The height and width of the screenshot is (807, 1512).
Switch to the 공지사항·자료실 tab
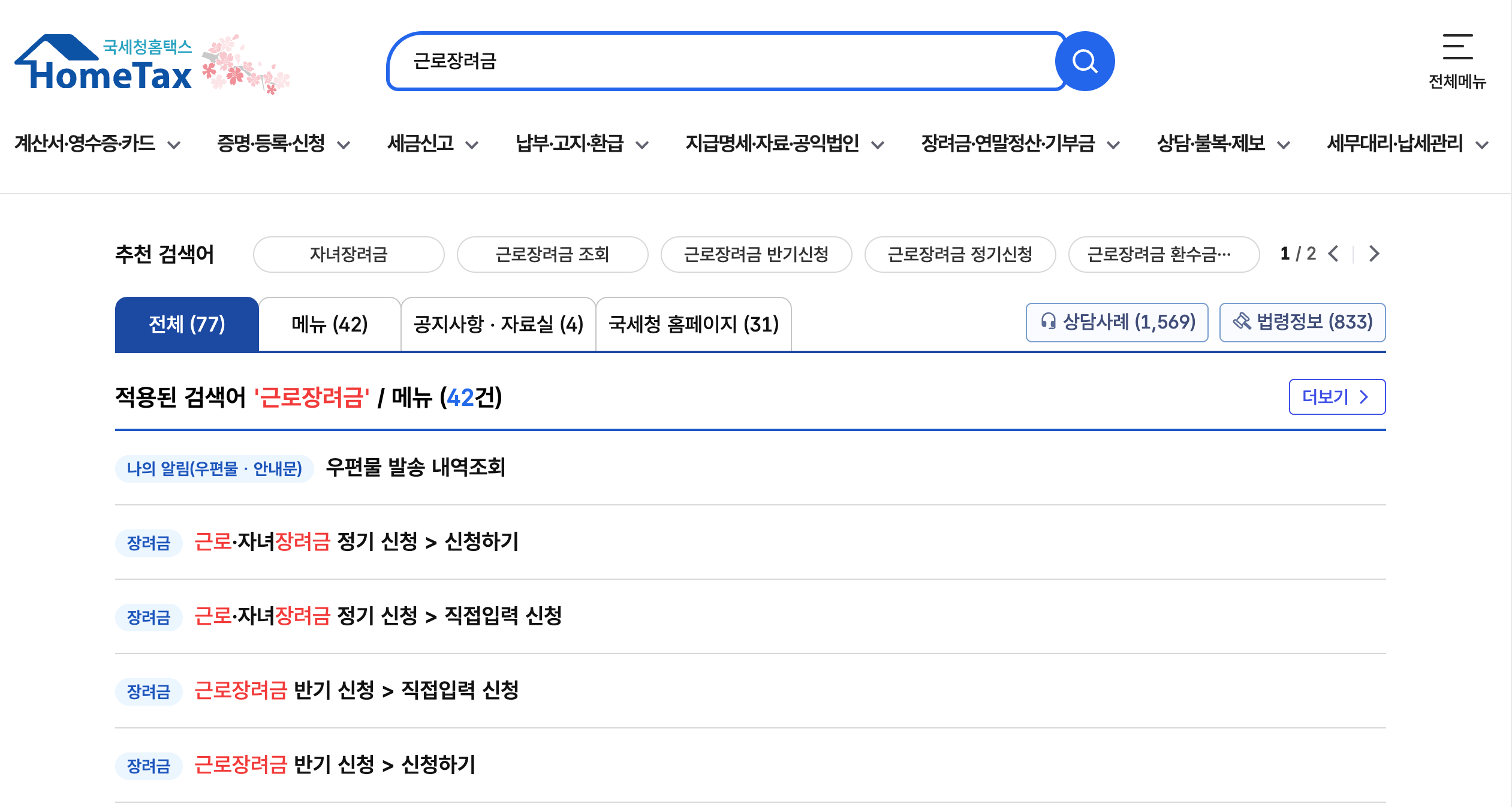click(498, 324)
